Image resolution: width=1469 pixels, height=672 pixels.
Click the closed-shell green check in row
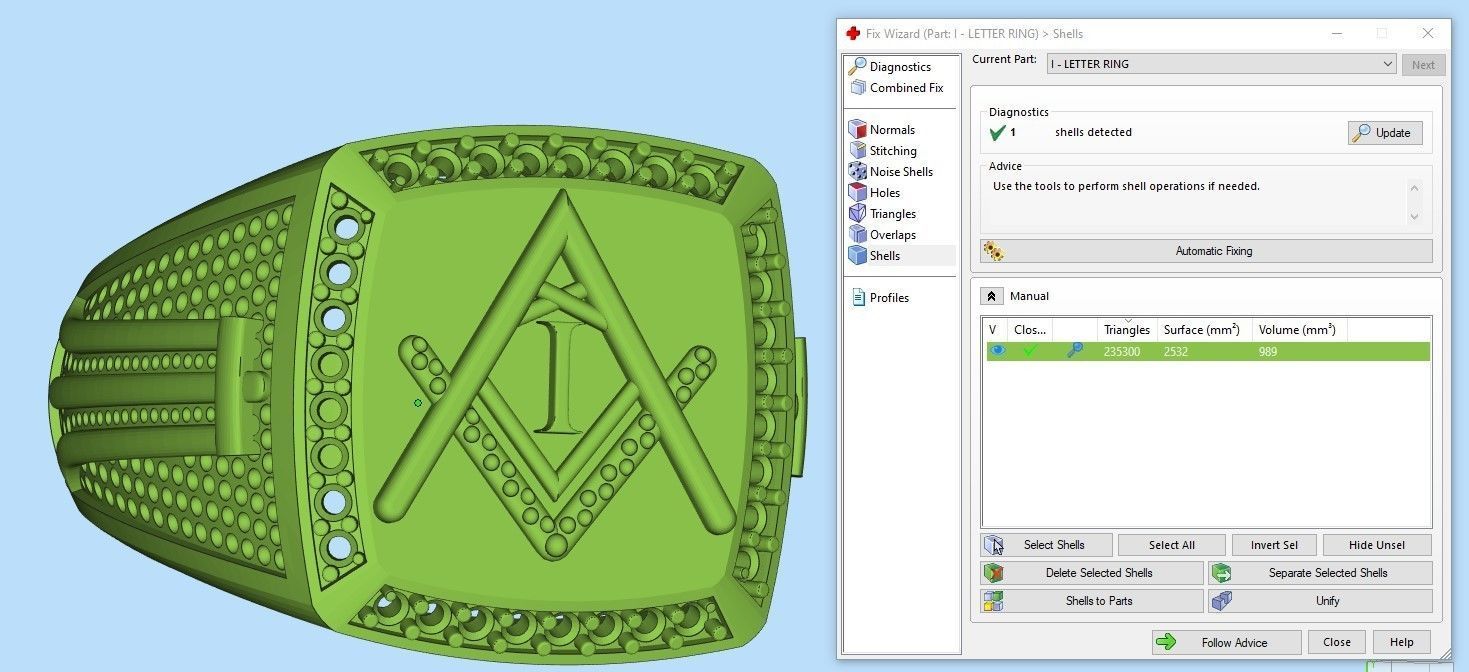coord(1030,351)
